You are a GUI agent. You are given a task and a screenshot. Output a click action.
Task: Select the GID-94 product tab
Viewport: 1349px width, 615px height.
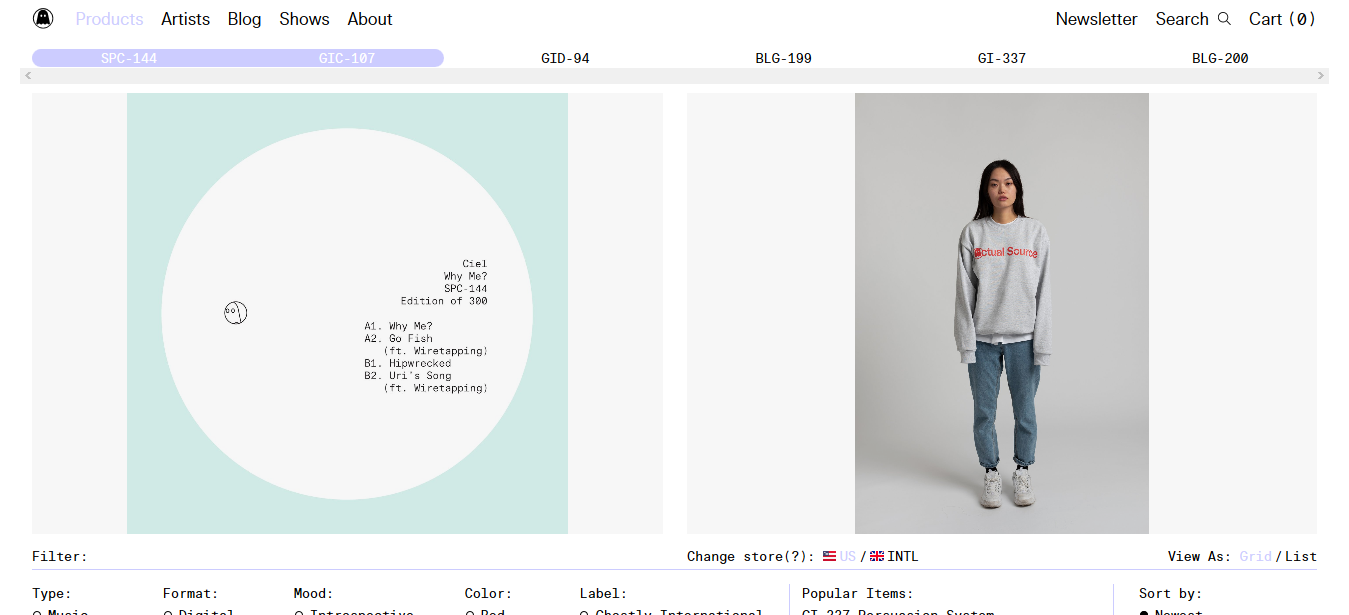point(565,58)
